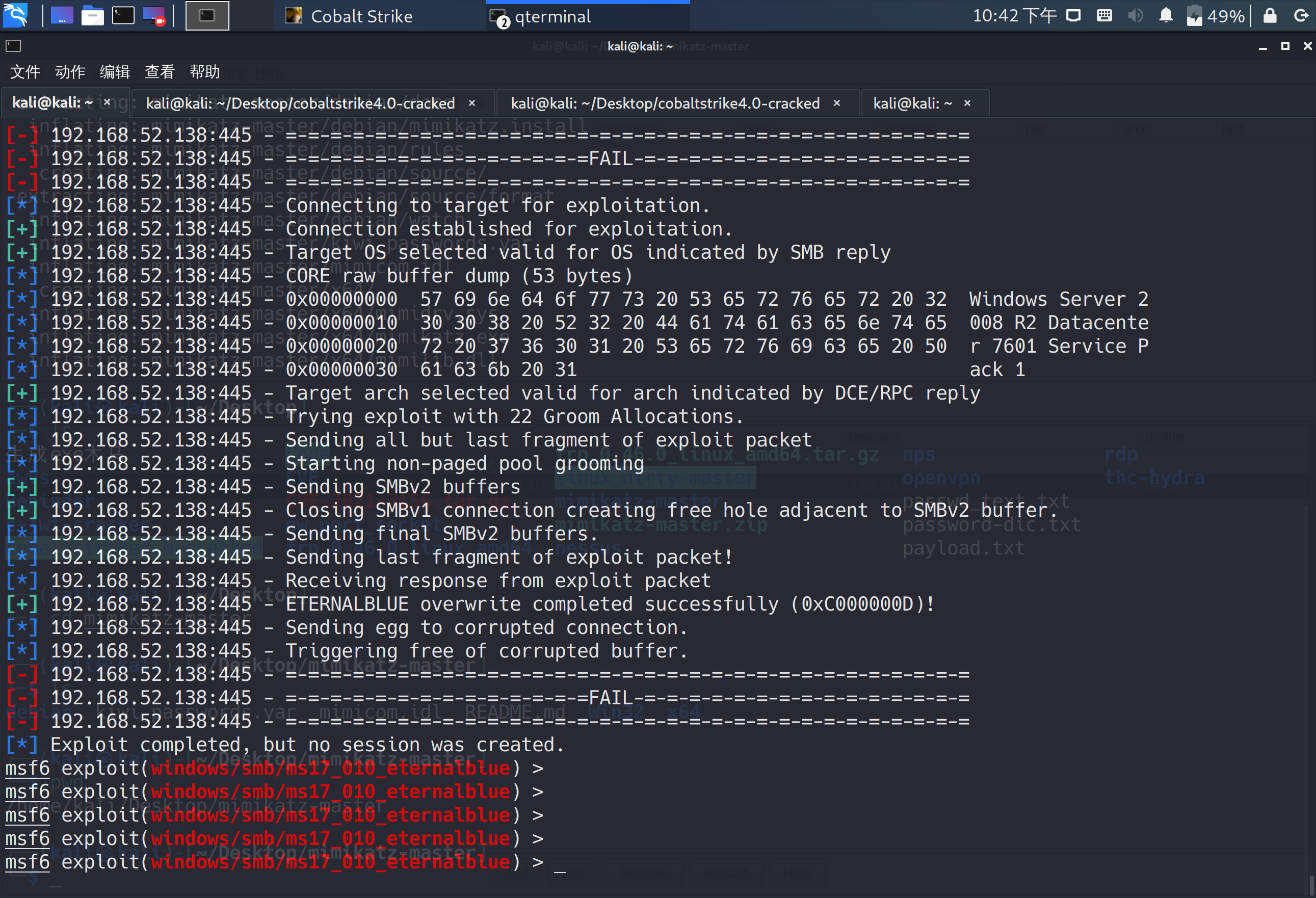
Task: Open the 文件 menu
Action: click(25, 72)
